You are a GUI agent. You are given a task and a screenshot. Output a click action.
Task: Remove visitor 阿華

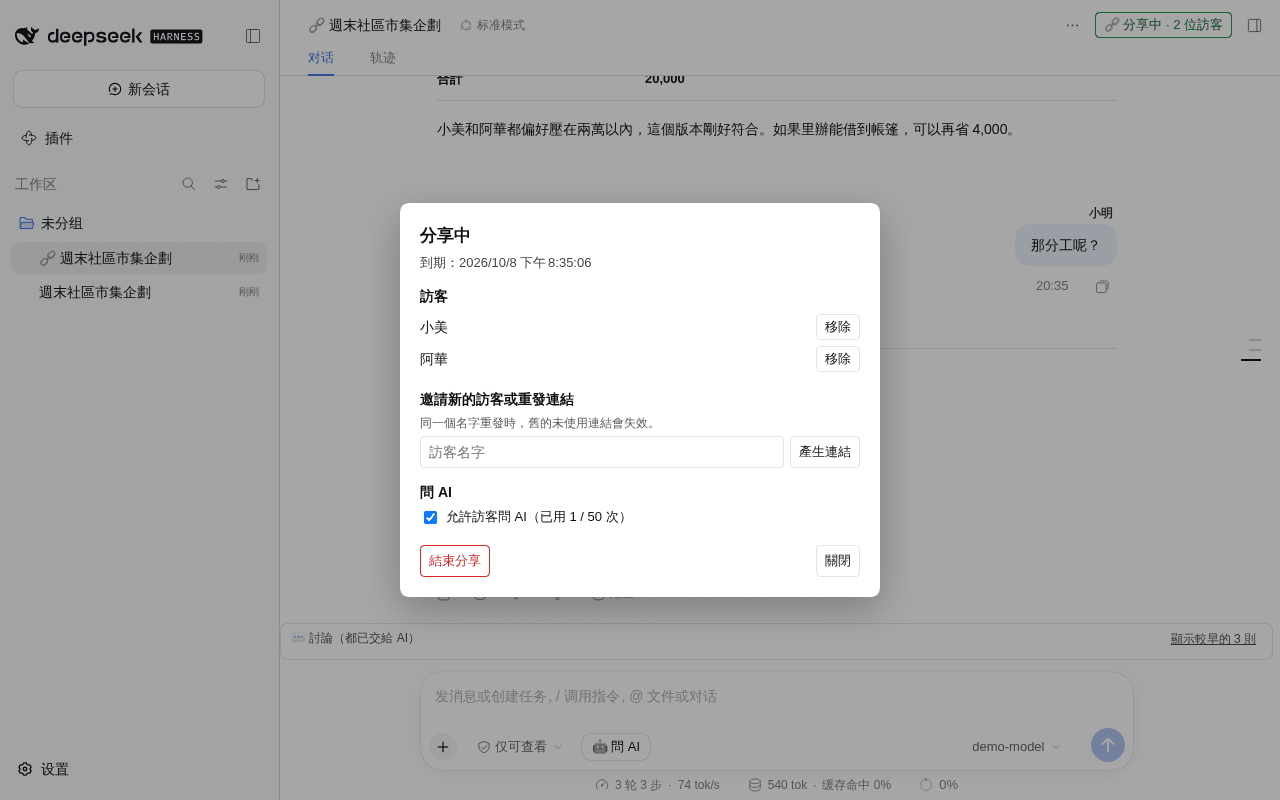(x=838, y=359)
